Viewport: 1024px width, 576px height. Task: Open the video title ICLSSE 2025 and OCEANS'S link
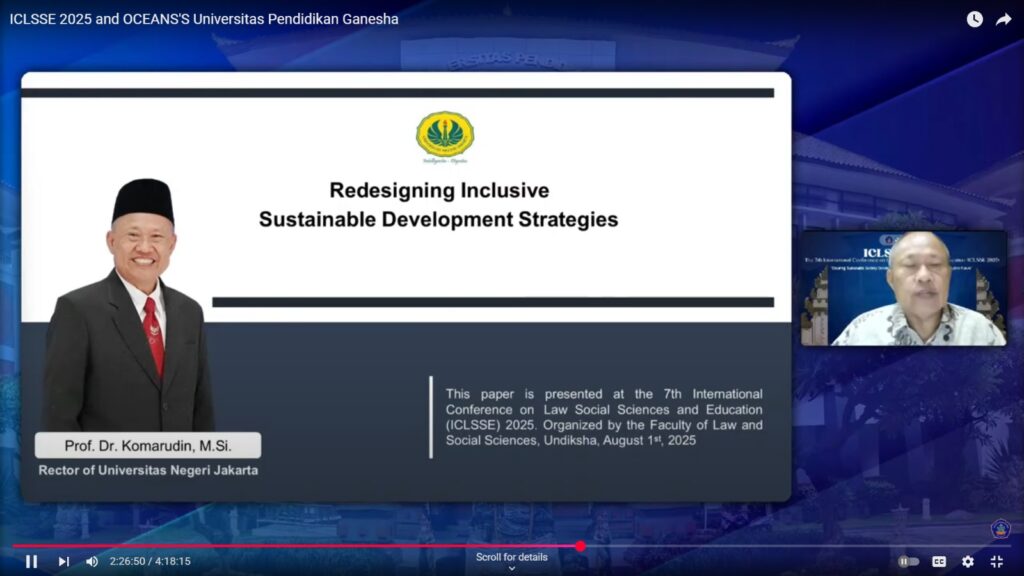pos(204,19)
